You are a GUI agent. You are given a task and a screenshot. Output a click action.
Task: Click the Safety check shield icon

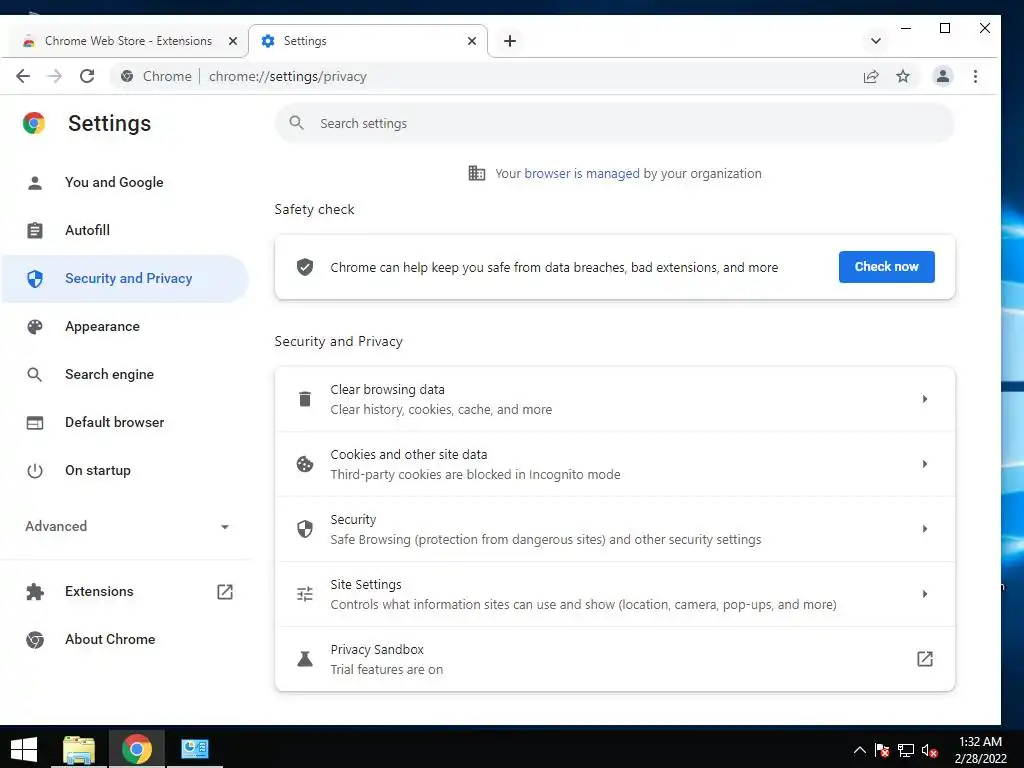point(305,267)
